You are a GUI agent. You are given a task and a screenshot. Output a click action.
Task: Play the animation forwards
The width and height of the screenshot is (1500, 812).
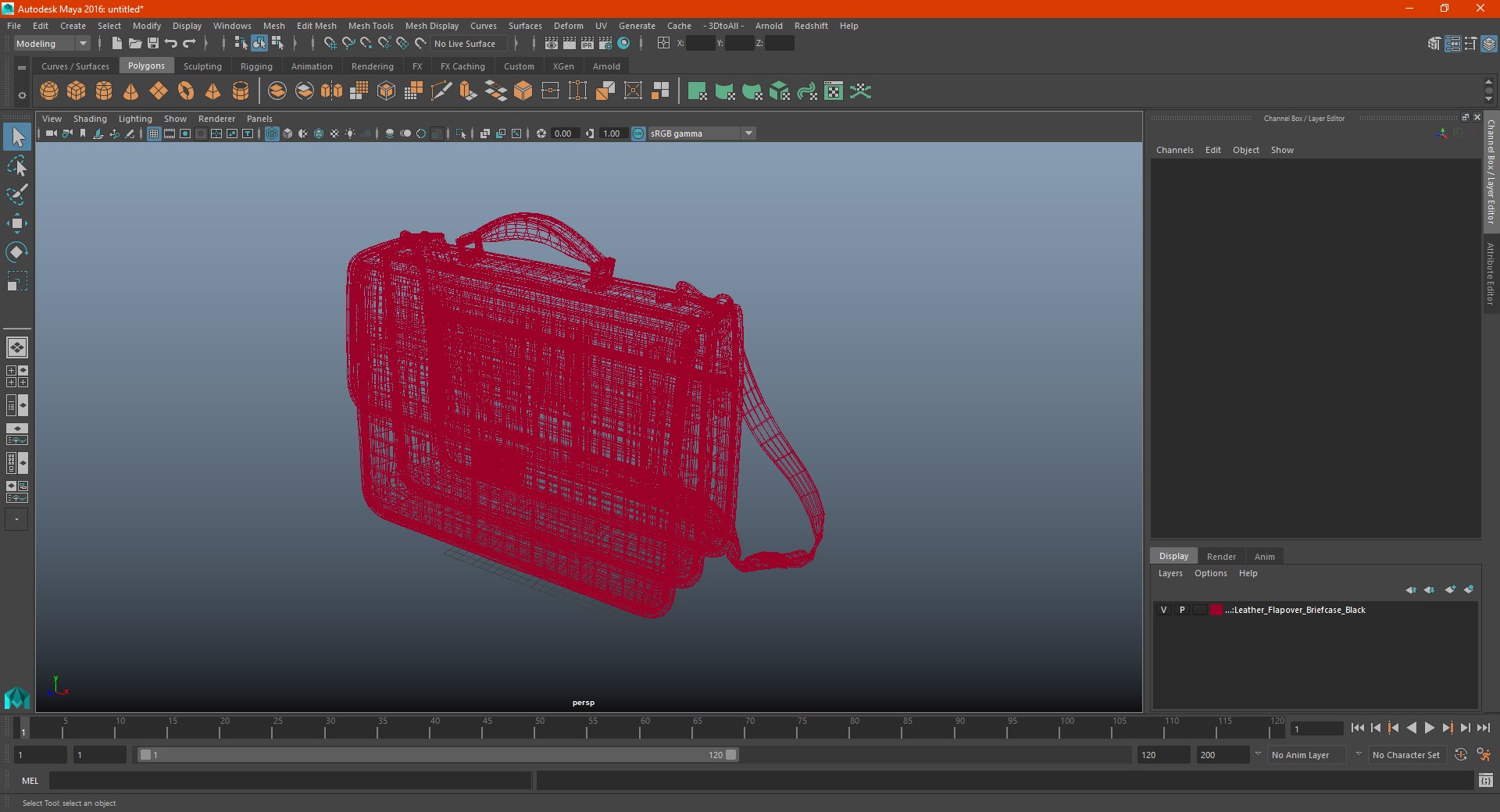point(1429,728)
